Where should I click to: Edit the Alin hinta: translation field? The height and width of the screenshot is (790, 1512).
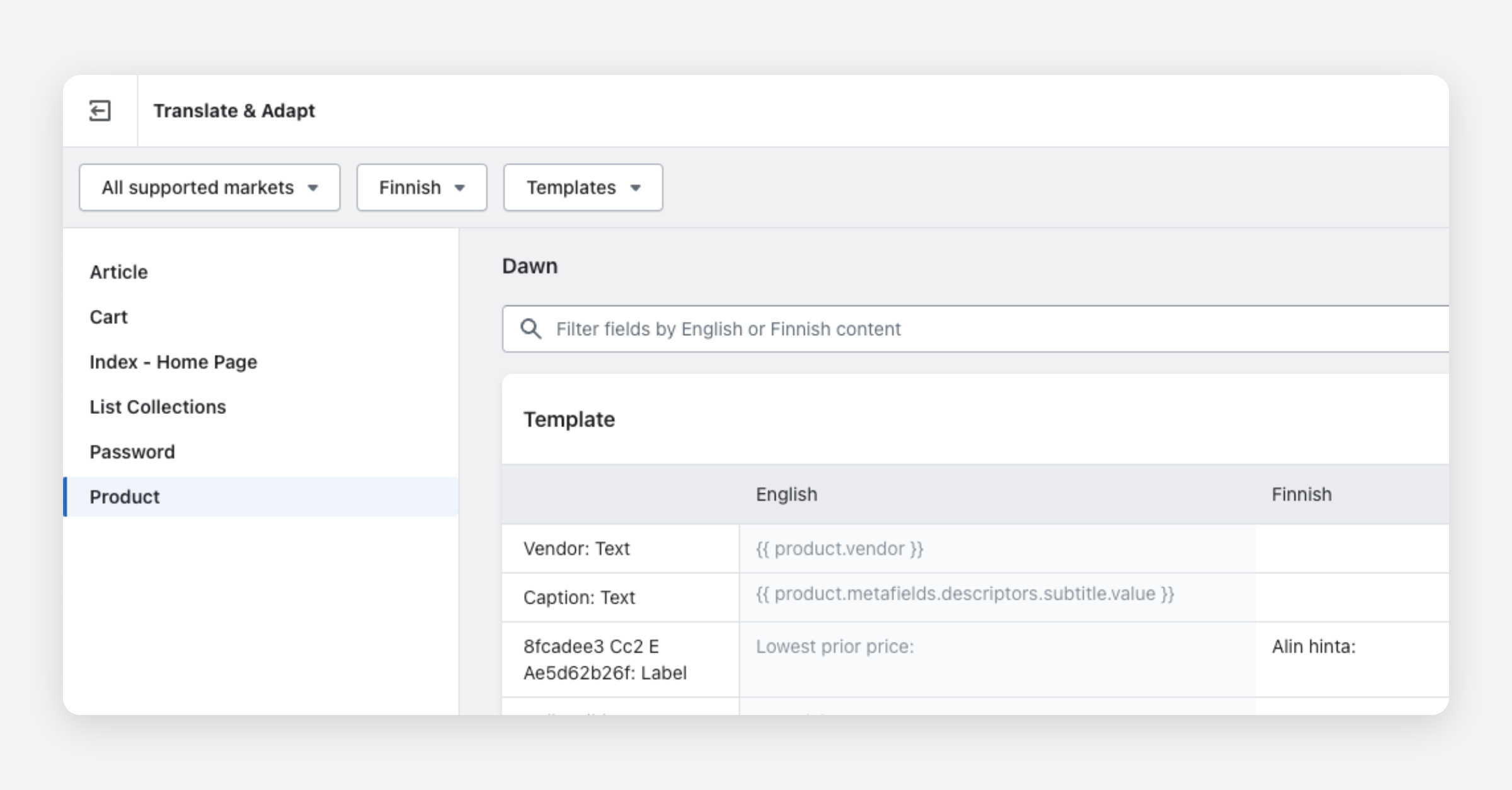coord(1351,647)
